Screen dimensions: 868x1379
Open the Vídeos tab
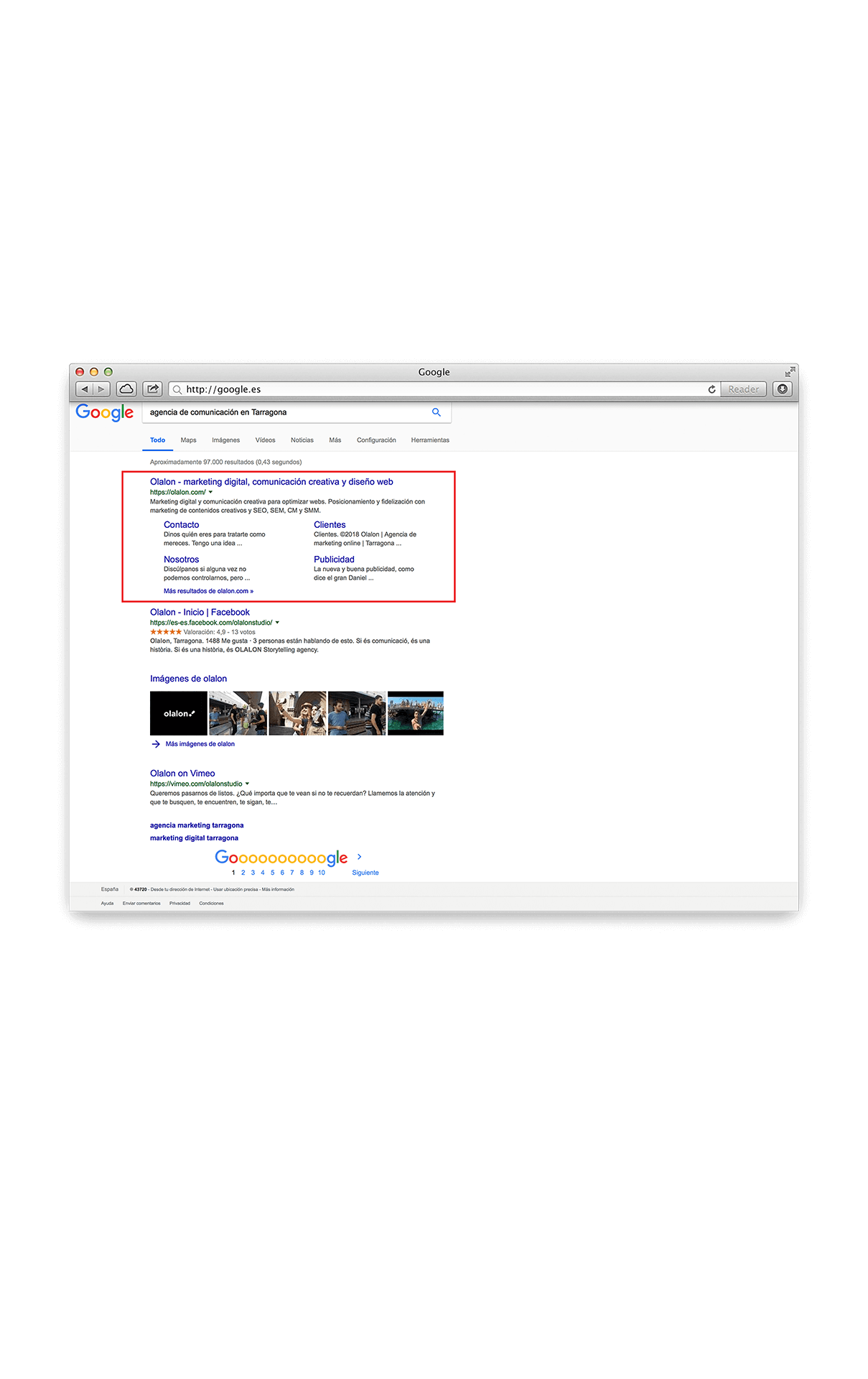265,440
